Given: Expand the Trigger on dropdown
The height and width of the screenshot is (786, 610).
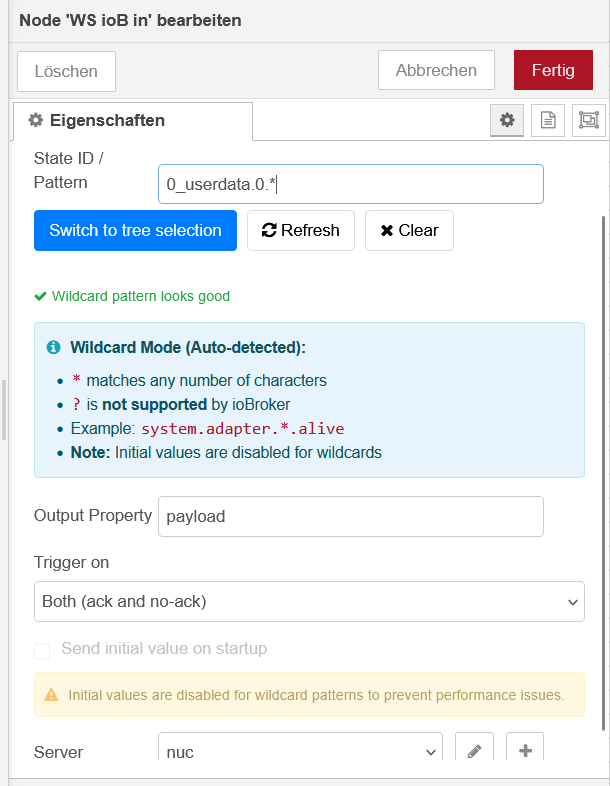Looking at the screenshot, I should pos(309,602).
